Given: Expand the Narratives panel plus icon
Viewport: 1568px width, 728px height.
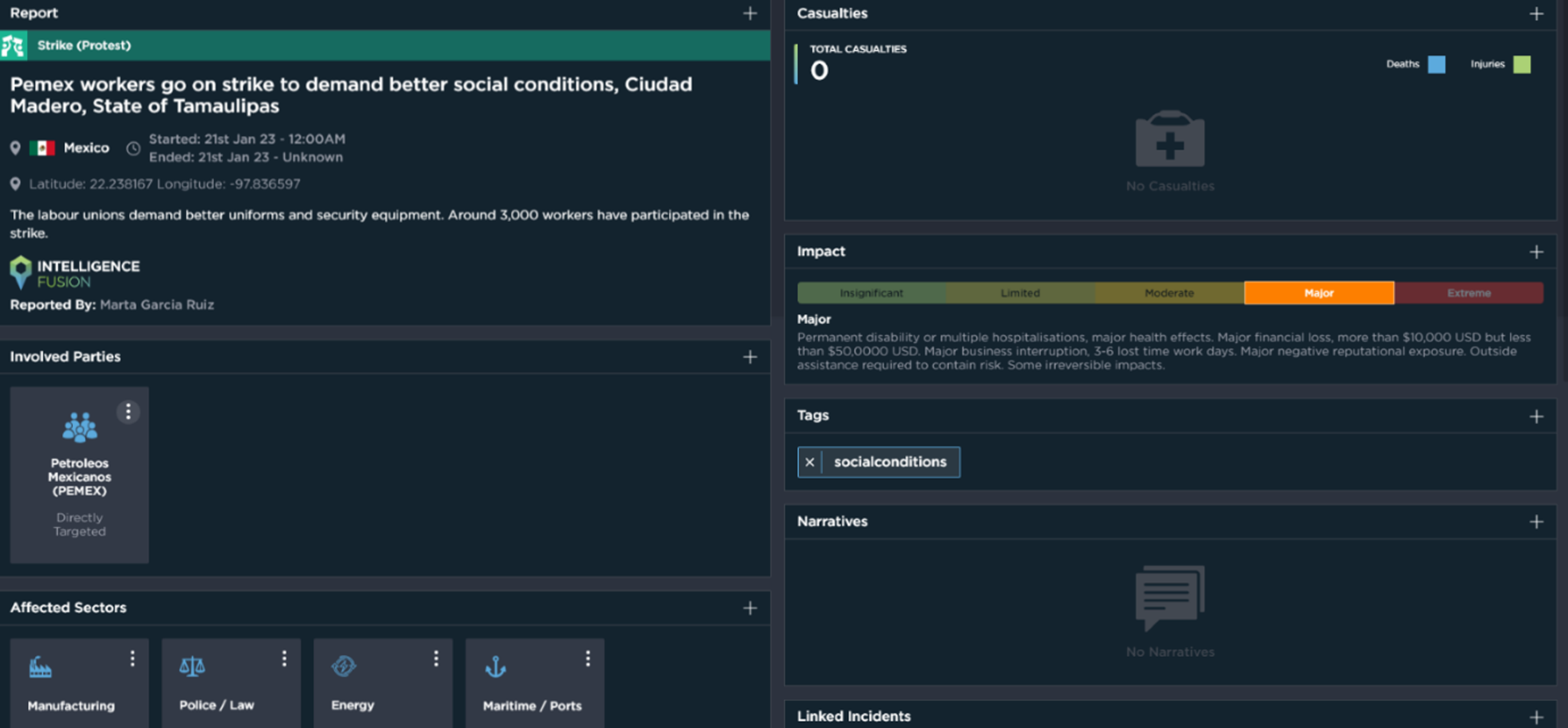Looking at the screenshot, I should (x=1536, y=521).
